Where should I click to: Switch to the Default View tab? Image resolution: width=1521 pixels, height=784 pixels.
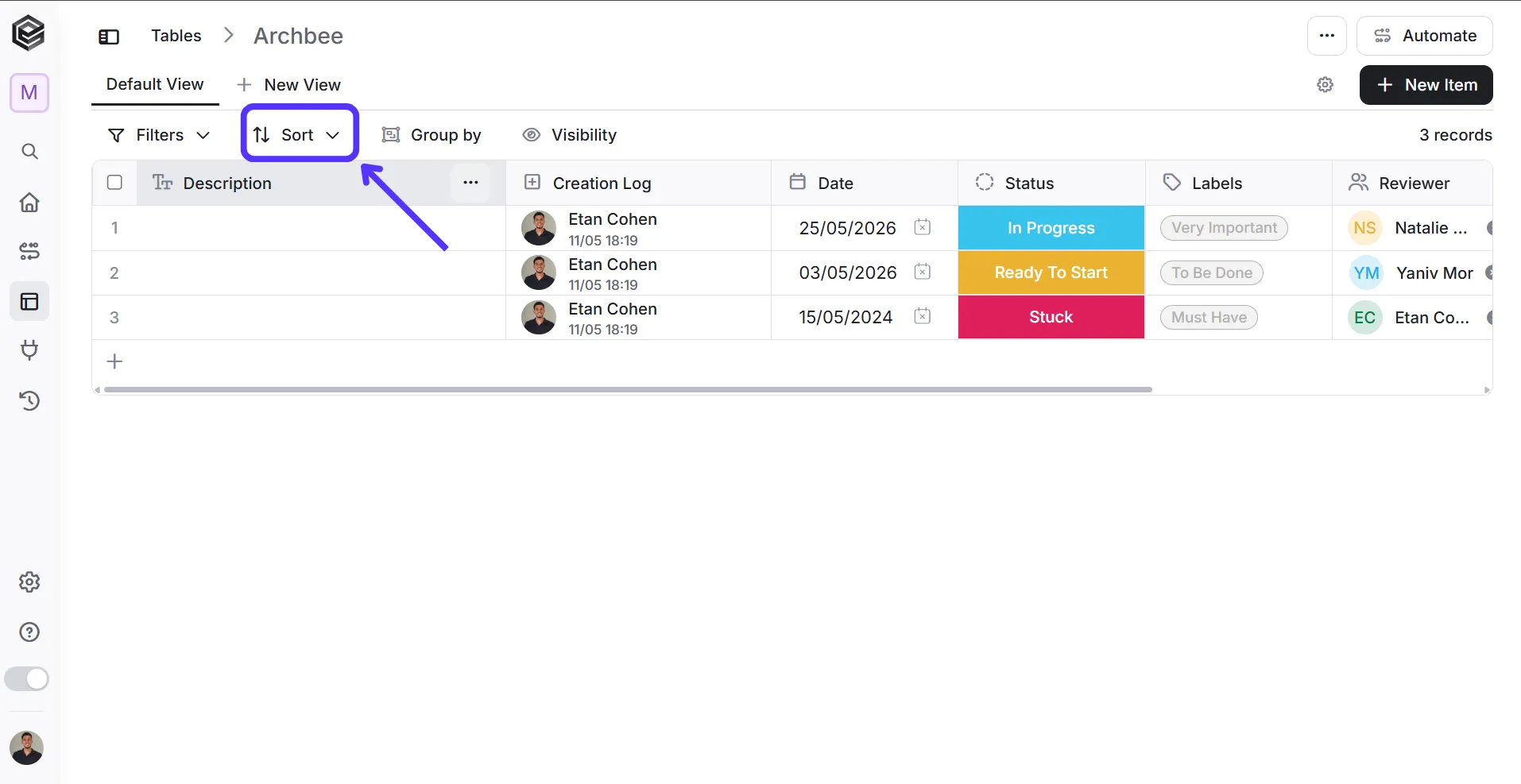click(155, 84)
